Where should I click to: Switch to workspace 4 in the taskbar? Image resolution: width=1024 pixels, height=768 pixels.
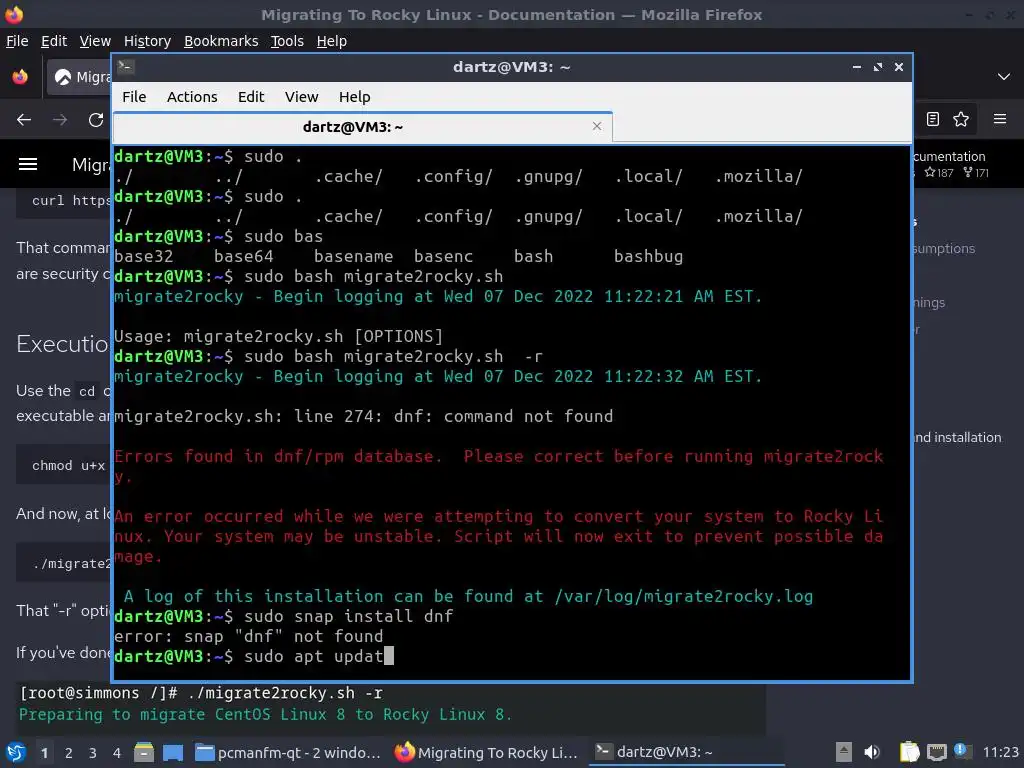(x=116, y=753)
